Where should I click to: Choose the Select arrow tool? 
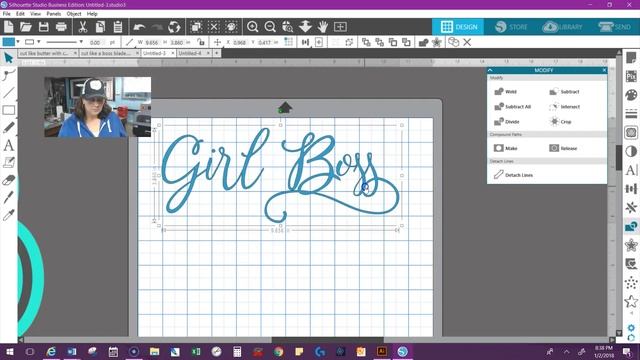[9, 58]
